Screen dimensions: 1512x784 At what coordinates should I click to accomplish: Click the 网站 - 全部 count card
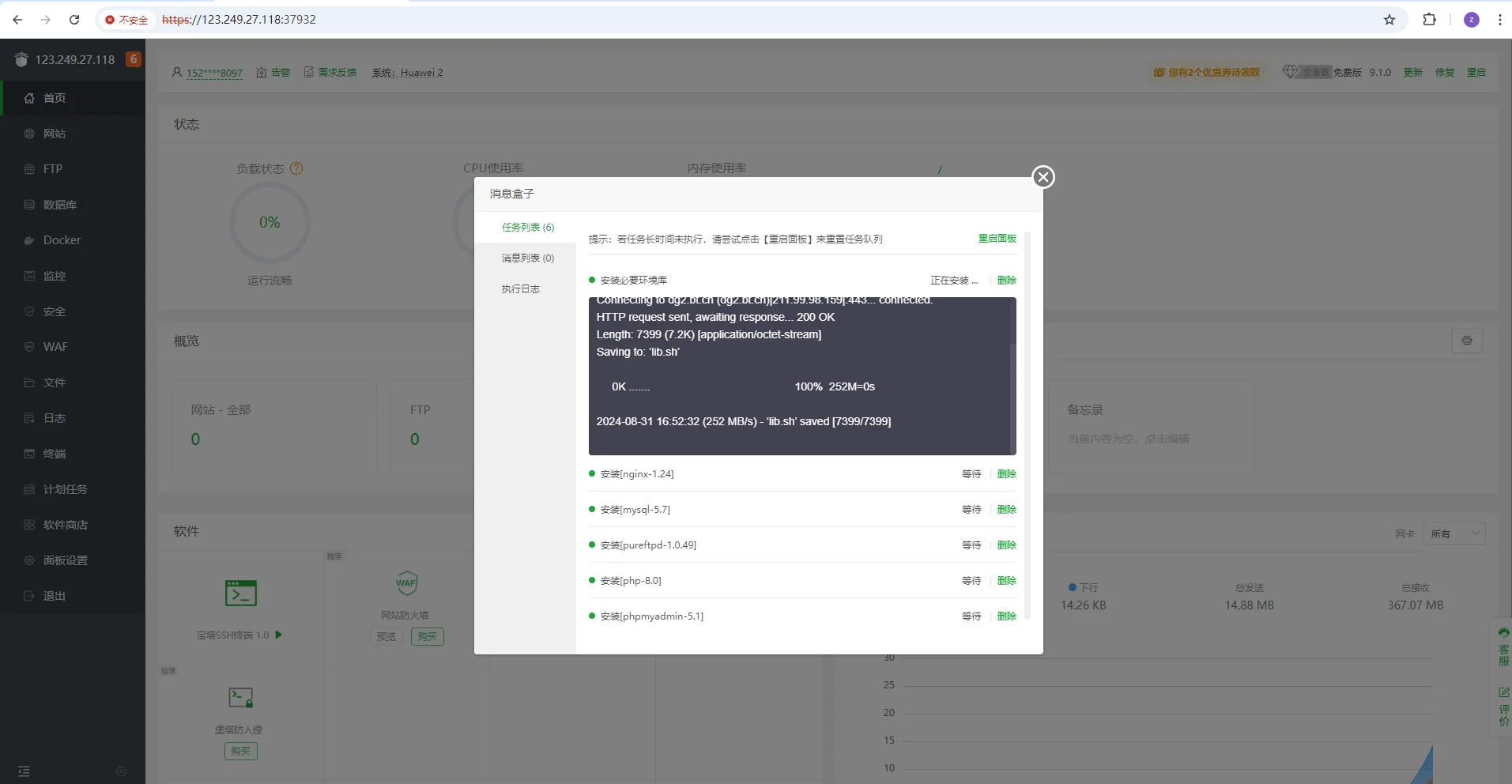point(274,427)
